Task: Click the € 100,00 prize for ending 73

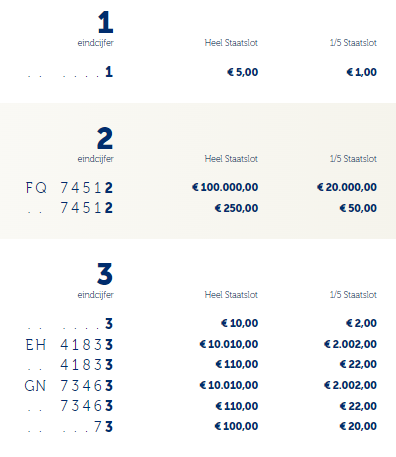Action: 236,426
